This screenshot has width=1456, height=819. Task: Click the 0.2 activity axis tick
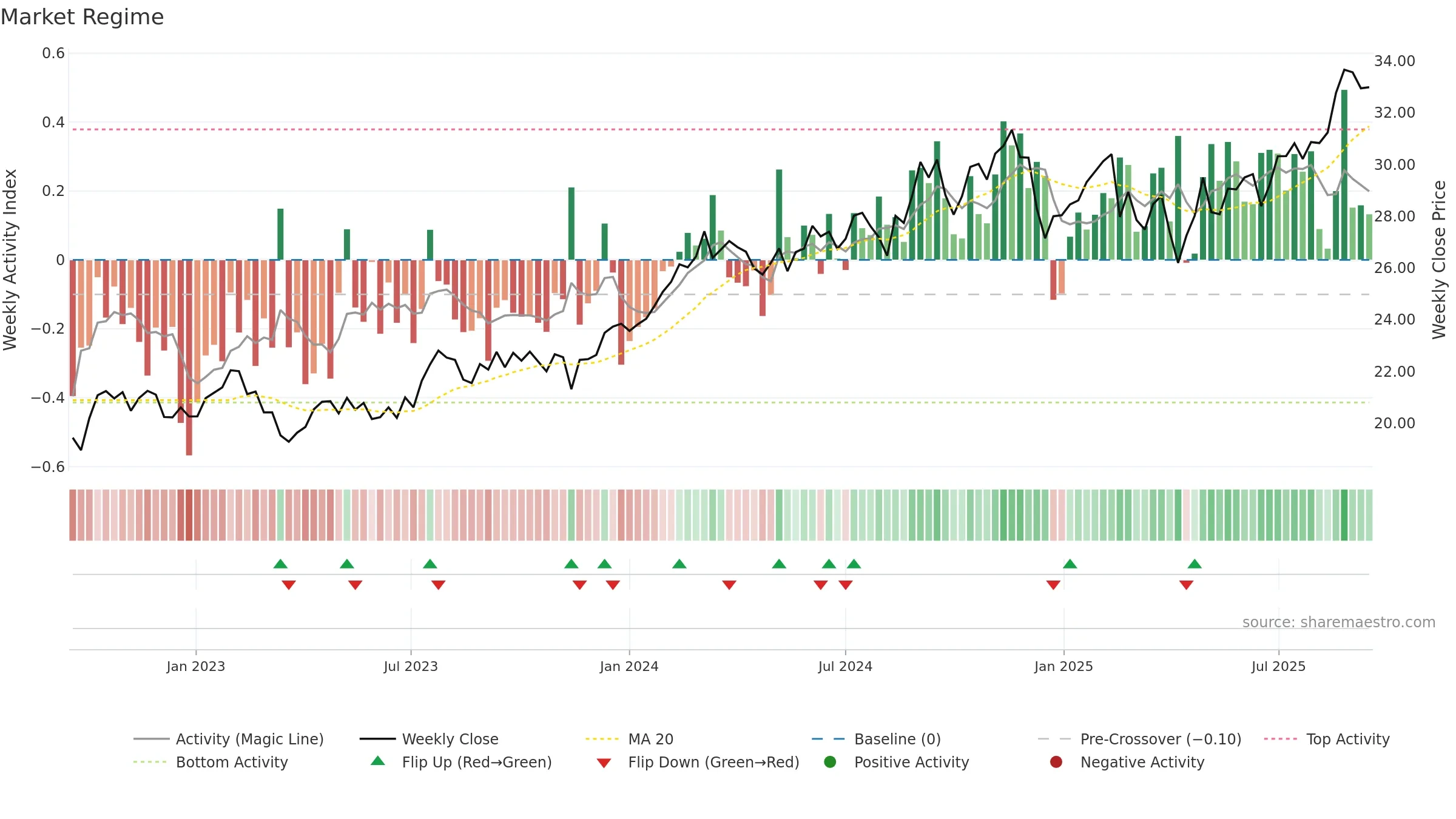tap(53, 191)
